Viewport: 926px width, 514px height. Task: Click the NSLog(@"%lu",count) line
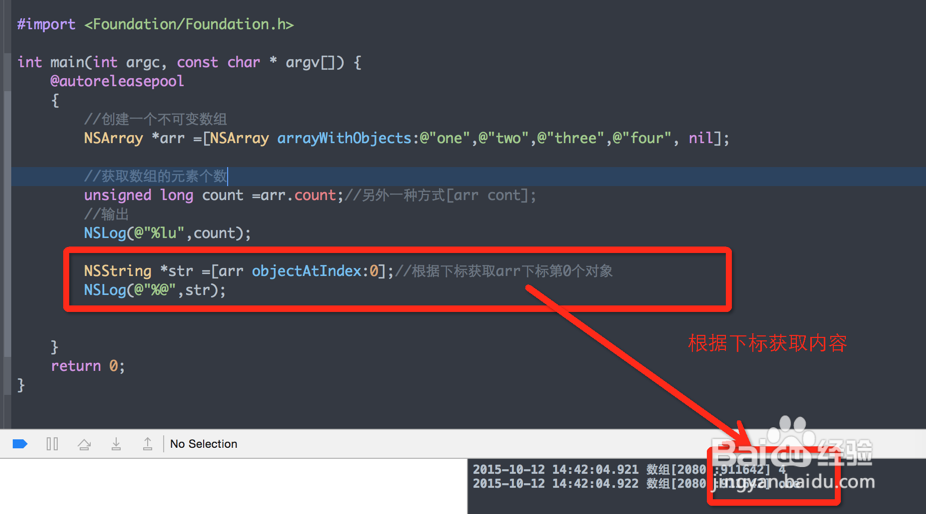[167, 233]
